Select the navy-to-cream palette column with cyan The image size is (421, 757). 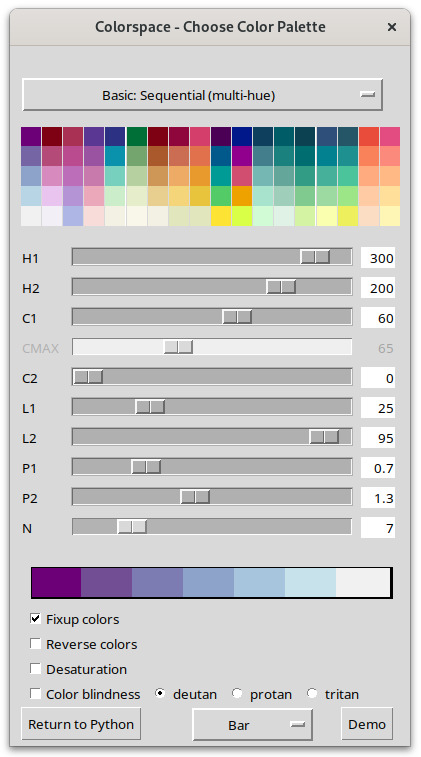(115, 176)
